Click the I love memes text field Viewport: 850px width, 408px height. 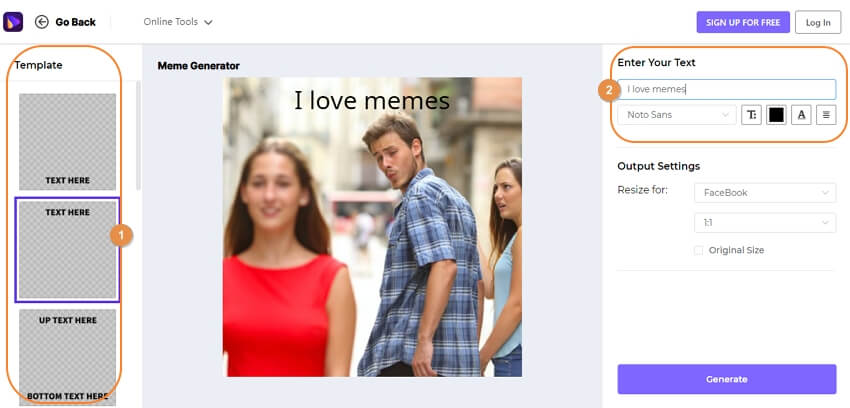726,89
